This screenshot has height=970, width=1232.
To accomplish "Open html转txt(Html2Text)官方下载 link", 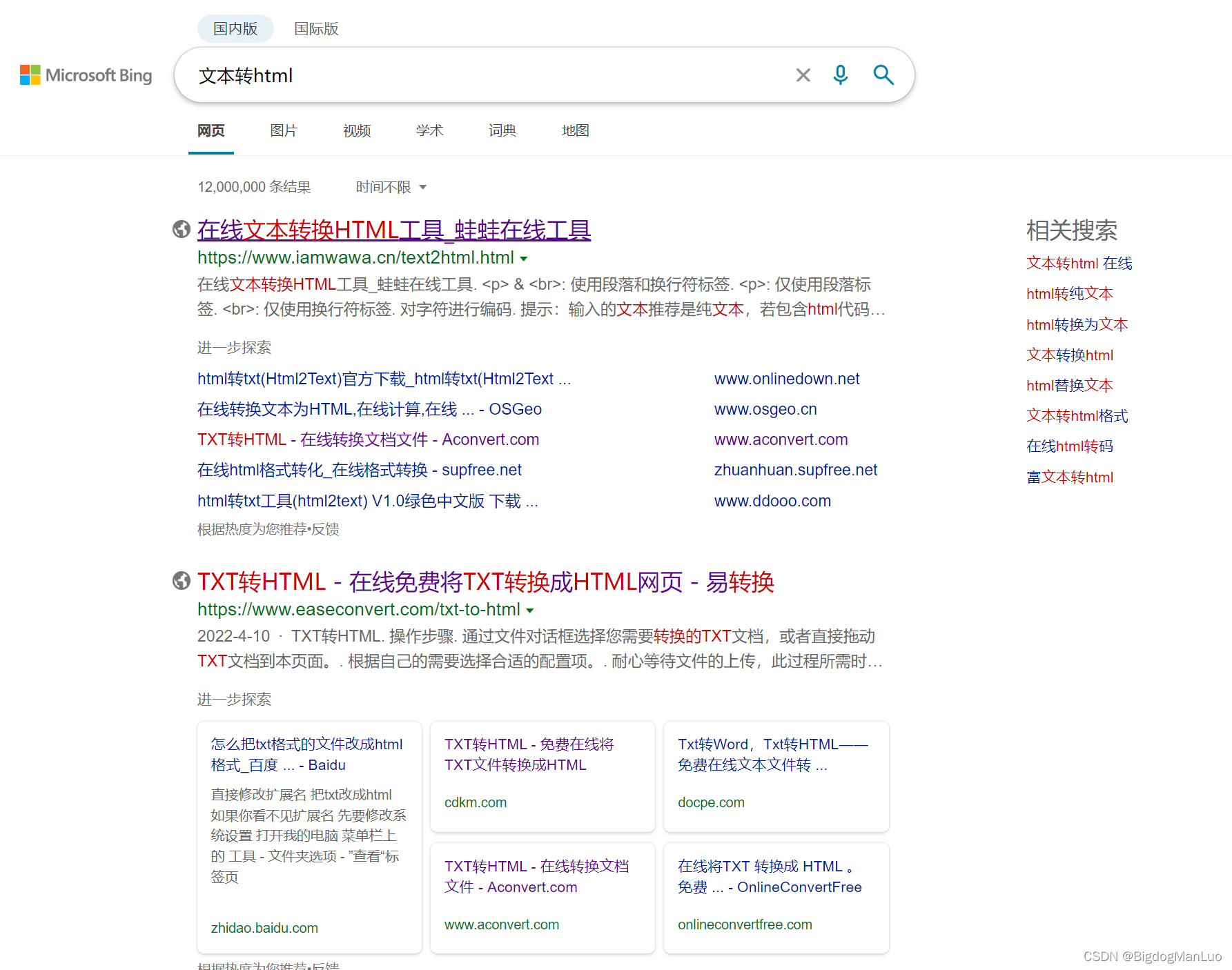I will coord(384,379).
